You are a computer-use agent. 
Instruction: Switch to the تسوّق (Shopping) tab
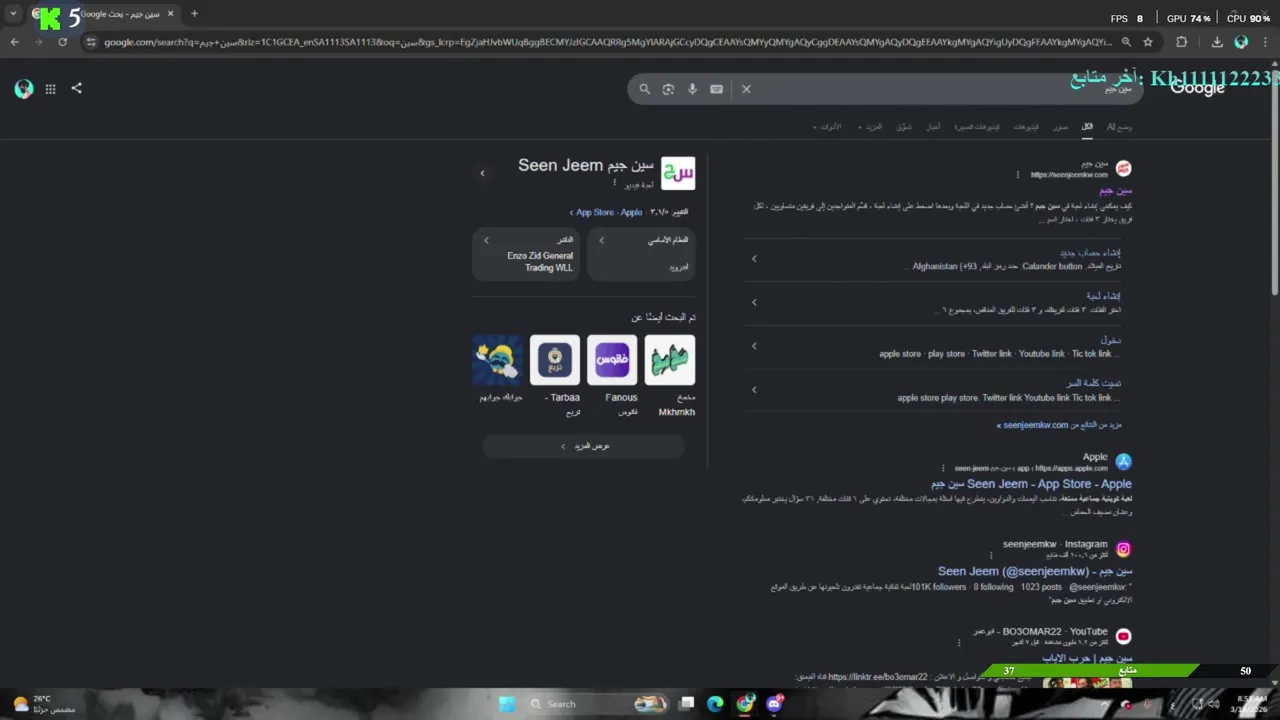click(904, 127)
